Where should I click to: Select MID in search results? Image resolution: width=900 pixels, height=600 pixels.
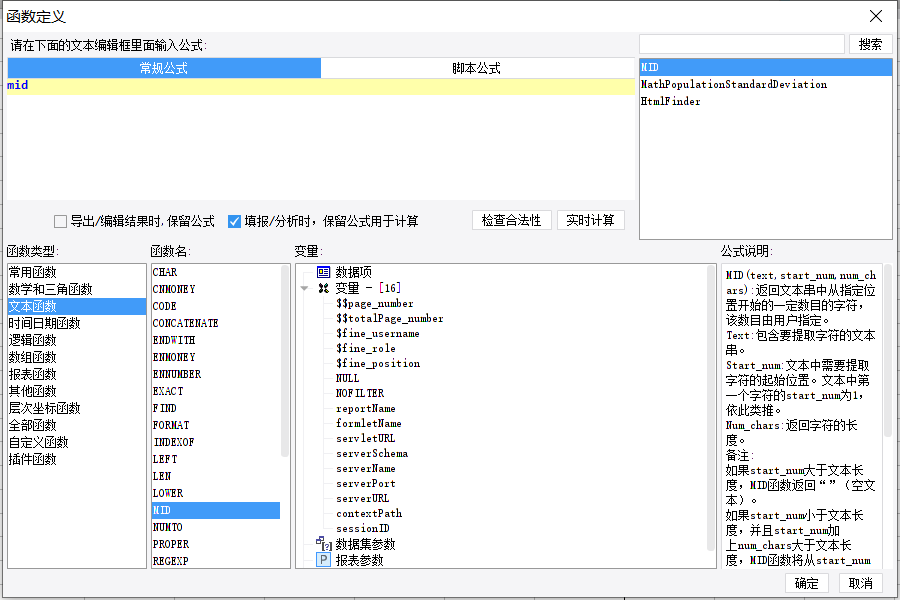click(x=766, y=67)
